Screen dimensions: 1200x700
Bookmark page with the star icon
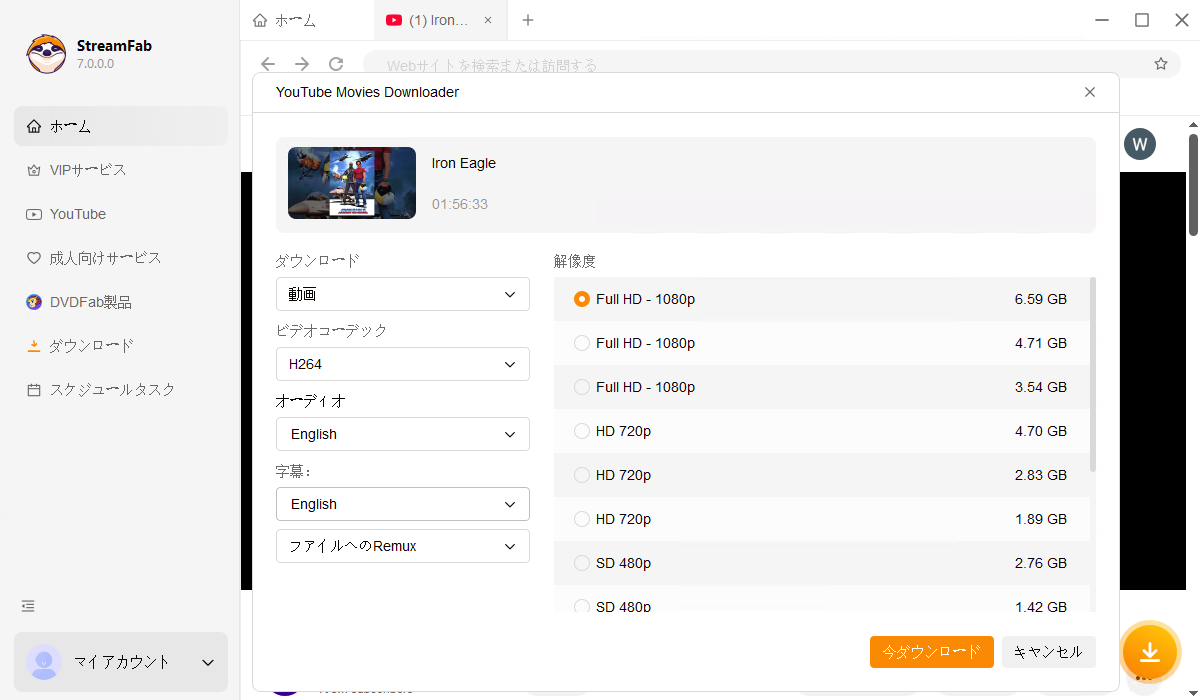[1160, 64]
